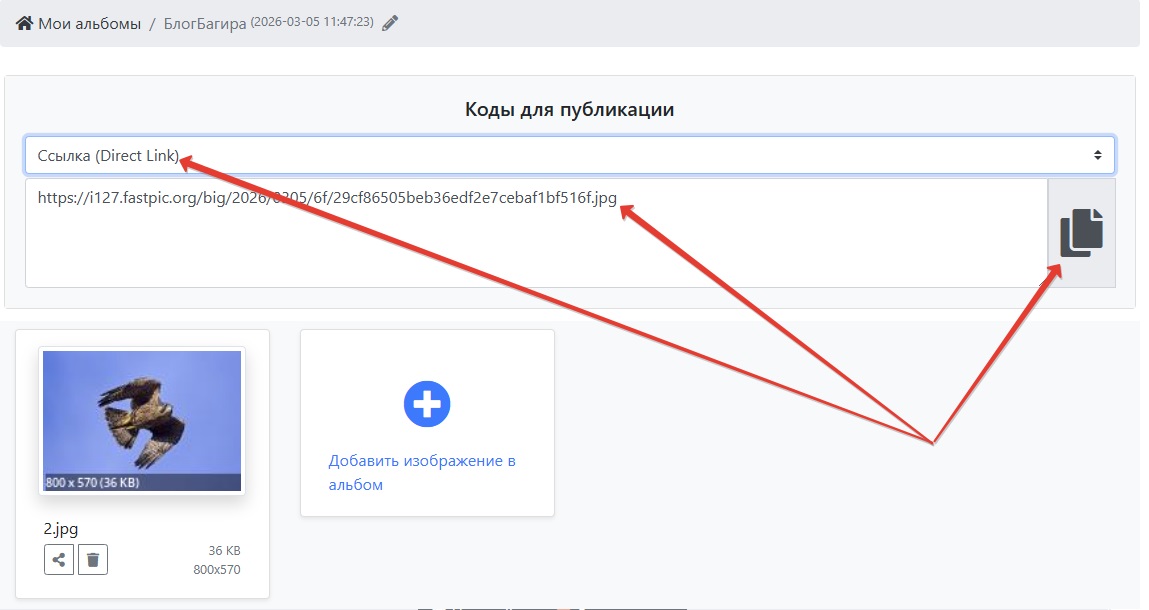Change the publication code type via the combo box
This screenshot has width=1149, height=610.
[x=570, y=155]
